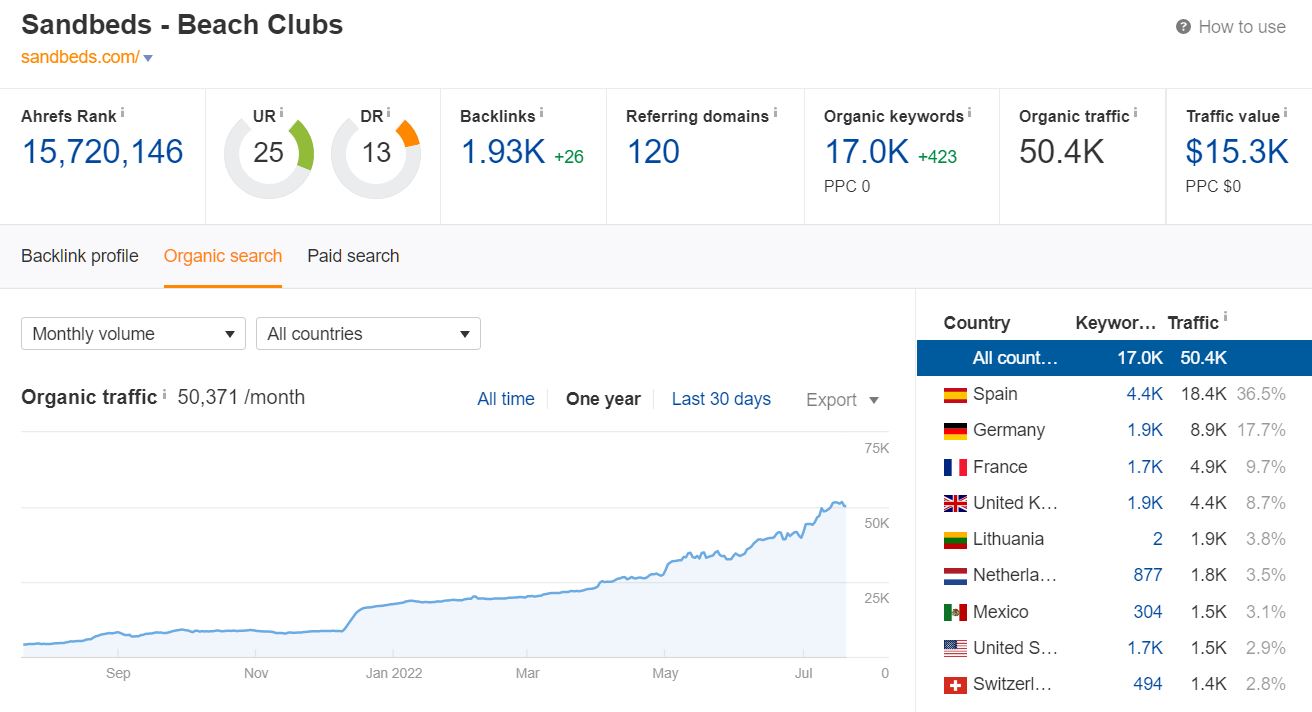1312x712 pixels.
Task: Click the 50.4K organic traffic value
Action: pos(1062,152)
